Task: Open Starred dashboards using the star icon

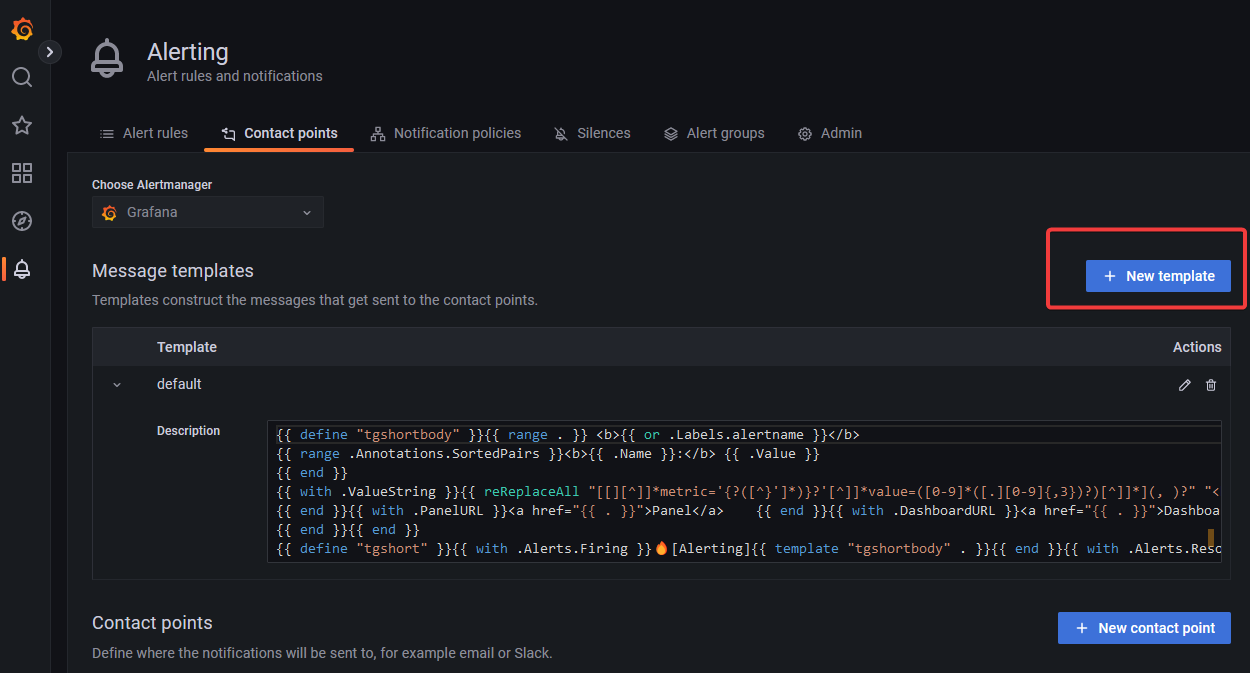Action: 21,125
